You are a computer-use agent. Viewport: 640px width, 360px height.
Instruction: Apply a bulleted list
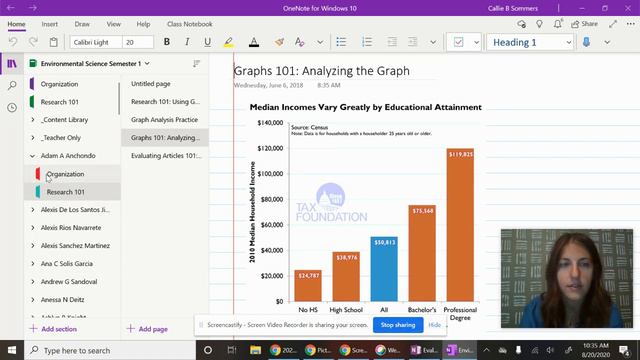pos(341,42)
